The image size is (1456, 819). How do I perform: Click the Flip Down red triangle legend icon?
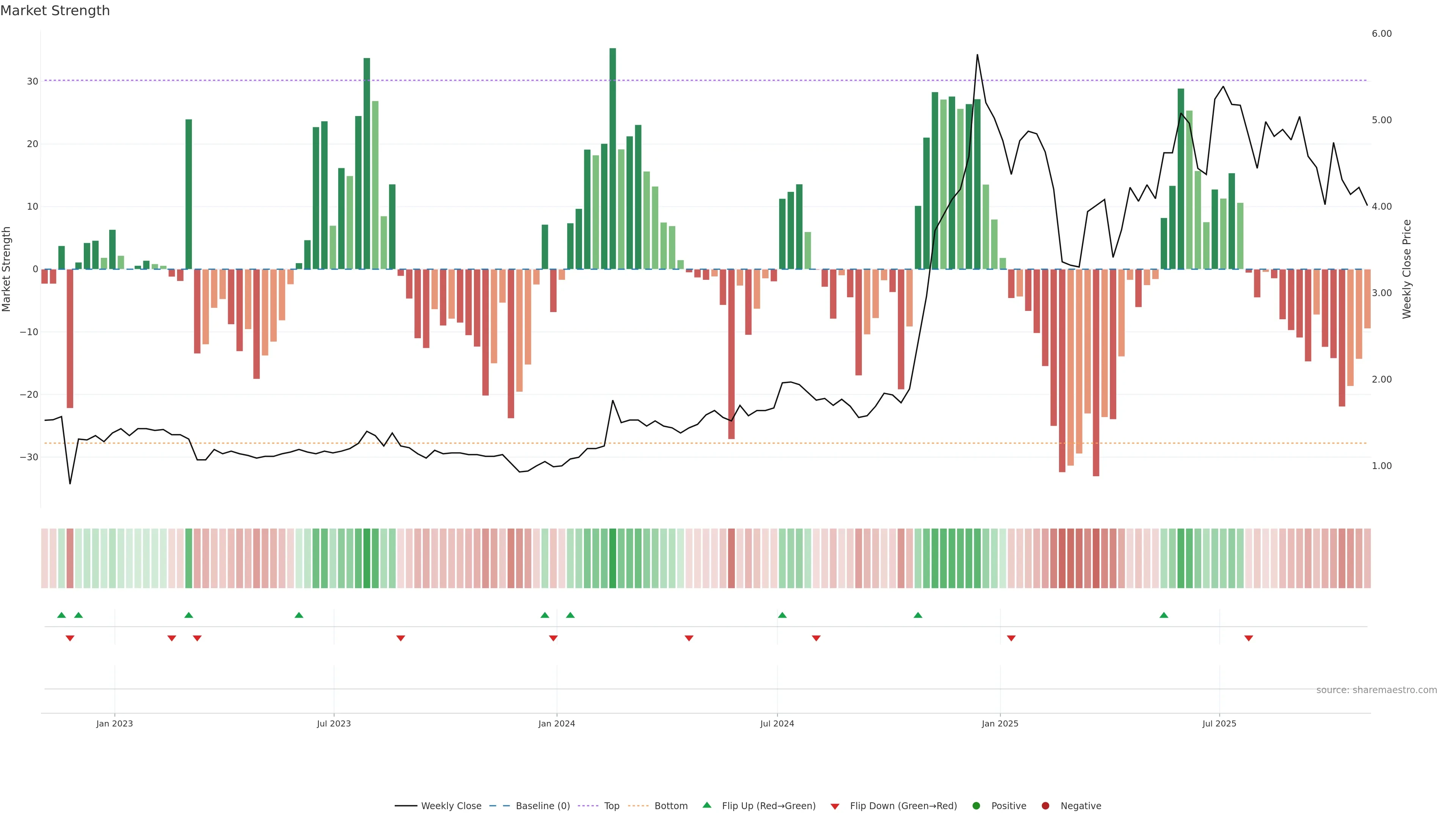[x=835, y=806]
